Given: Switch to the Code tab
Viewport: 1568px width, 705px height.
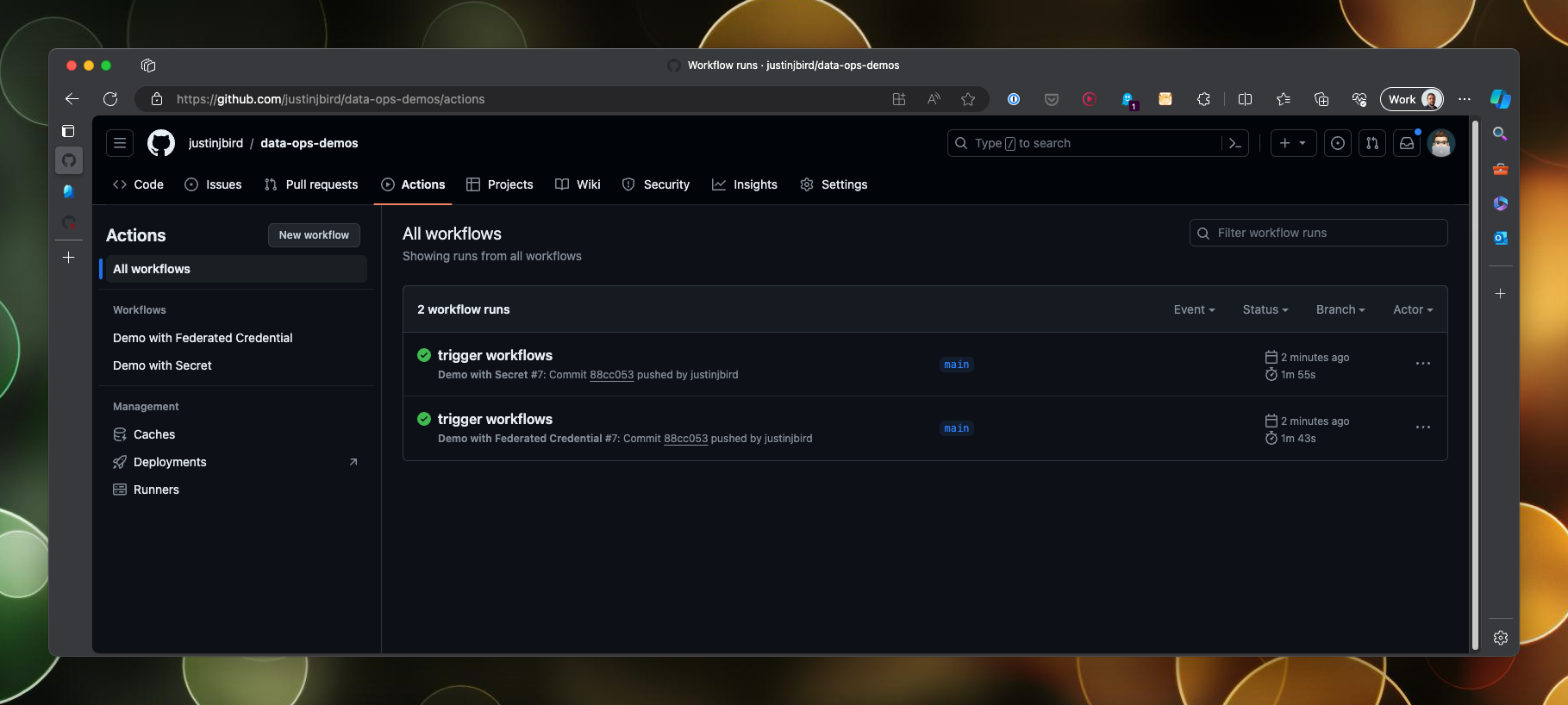Looking at the screenshot, I should click(138, 184).
